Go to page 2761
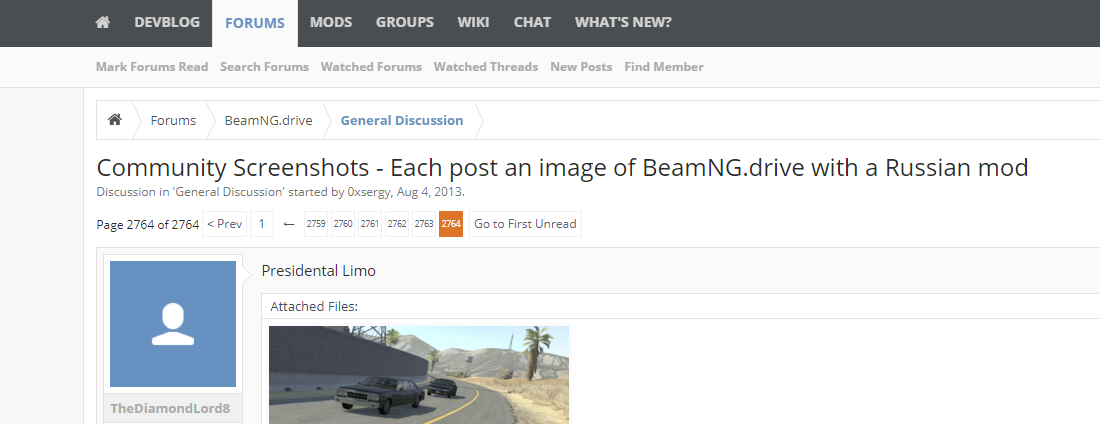 click(370, 224)
